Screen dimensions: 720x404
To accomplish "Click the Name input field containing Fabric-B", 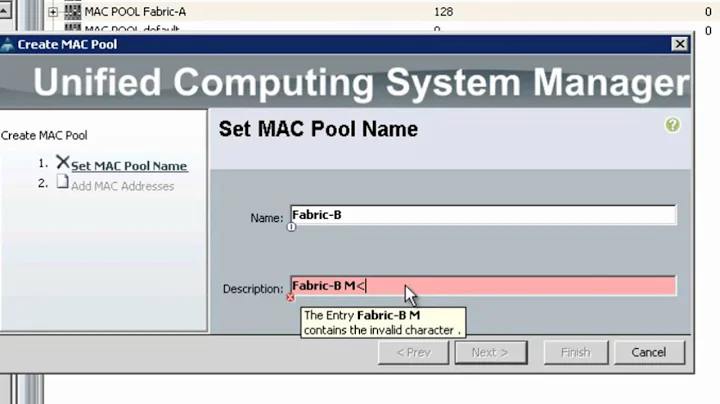I will [483, 215].
